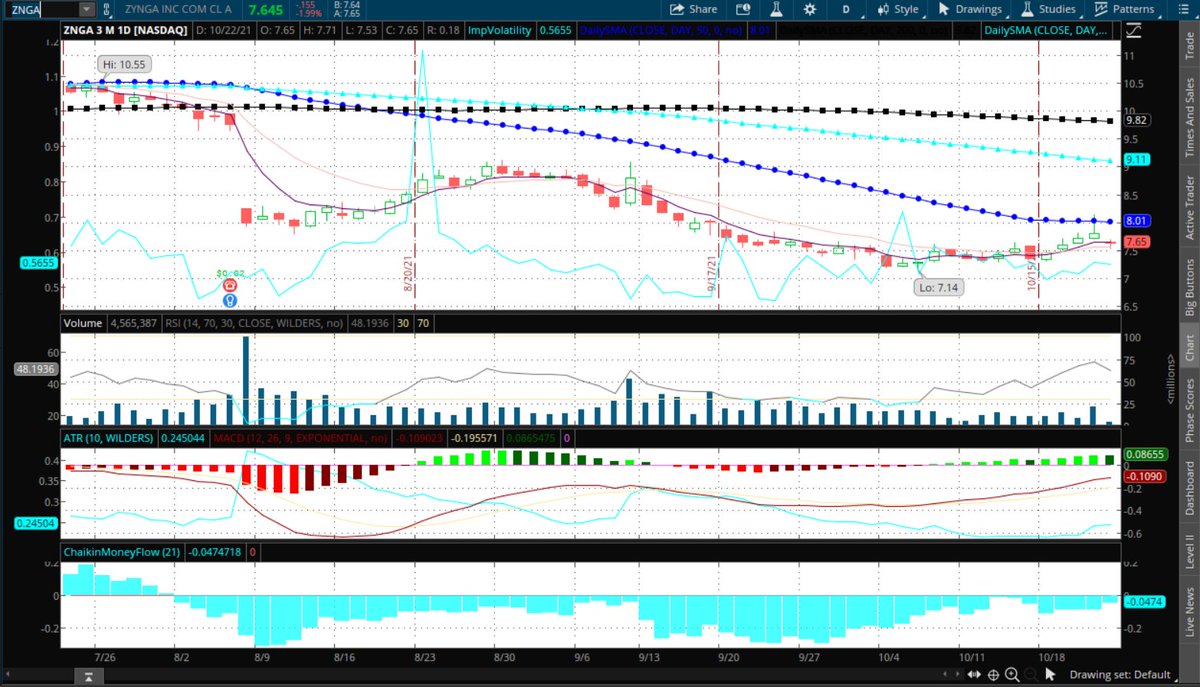Click the 9/17/21 expiration date marker
1200x687 pixels.
713,272
